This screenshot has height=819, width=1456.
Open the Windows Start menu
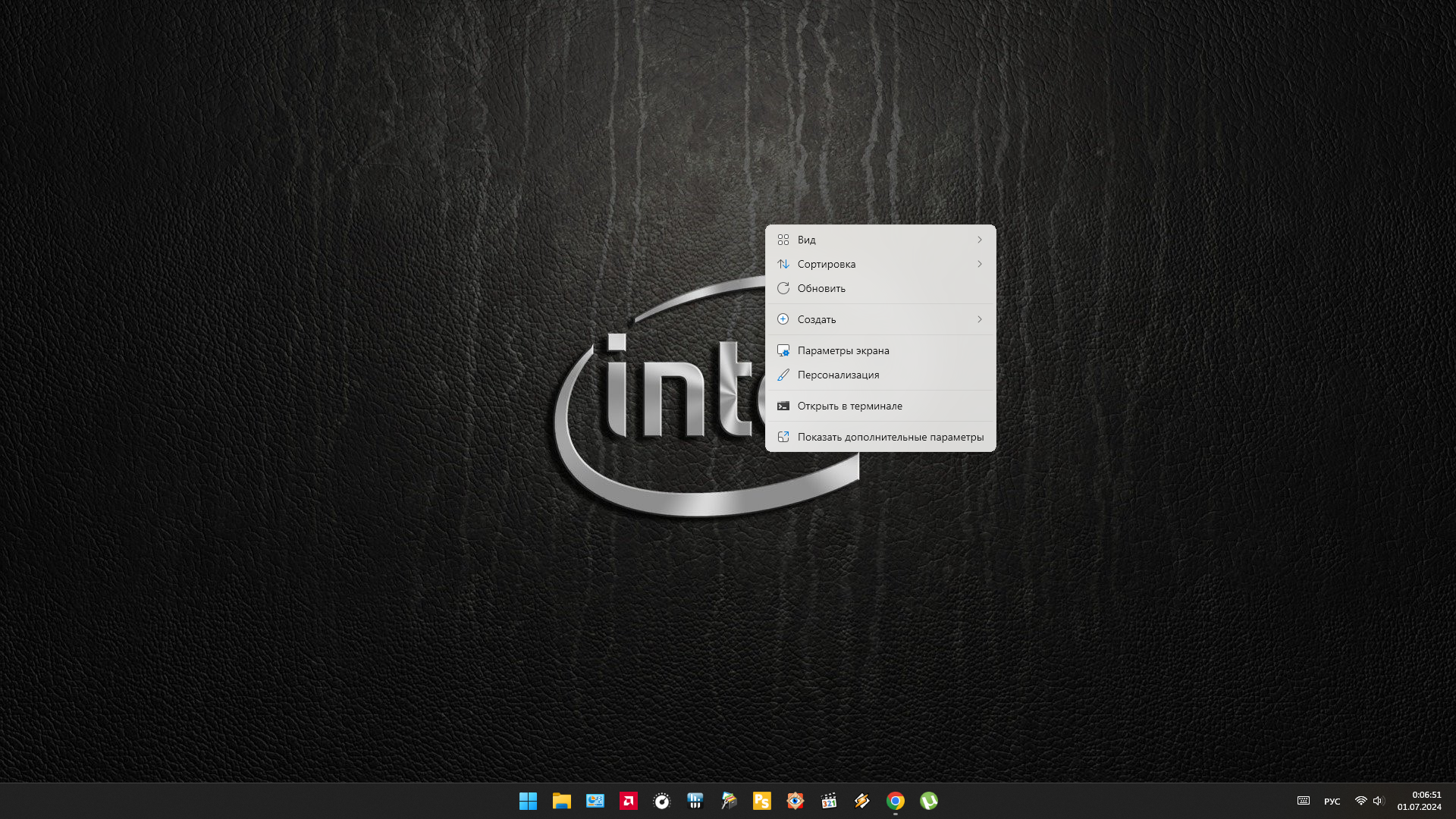pos(528,801)
